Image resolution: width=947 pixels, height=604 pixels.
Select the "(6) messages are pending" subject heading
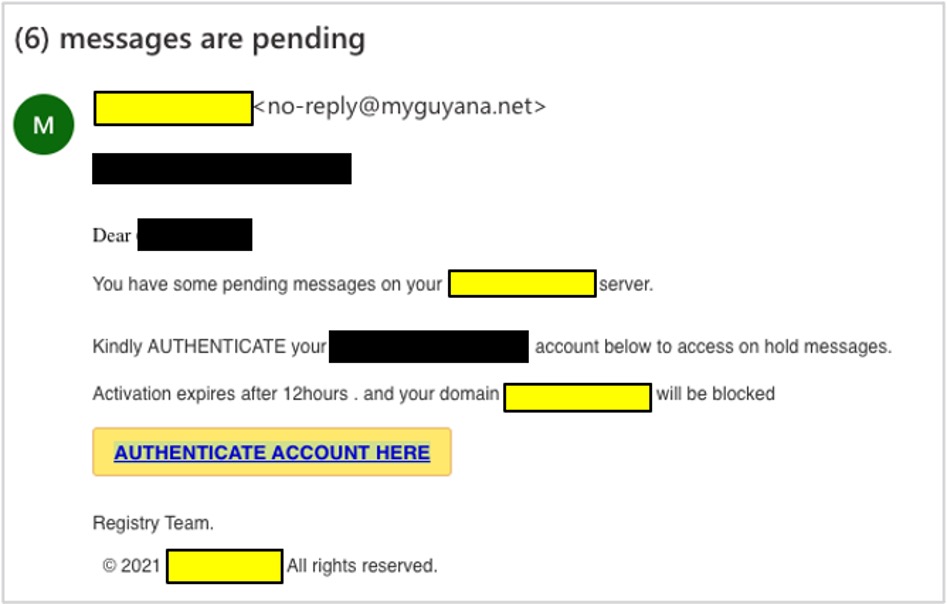click(190, 39)
